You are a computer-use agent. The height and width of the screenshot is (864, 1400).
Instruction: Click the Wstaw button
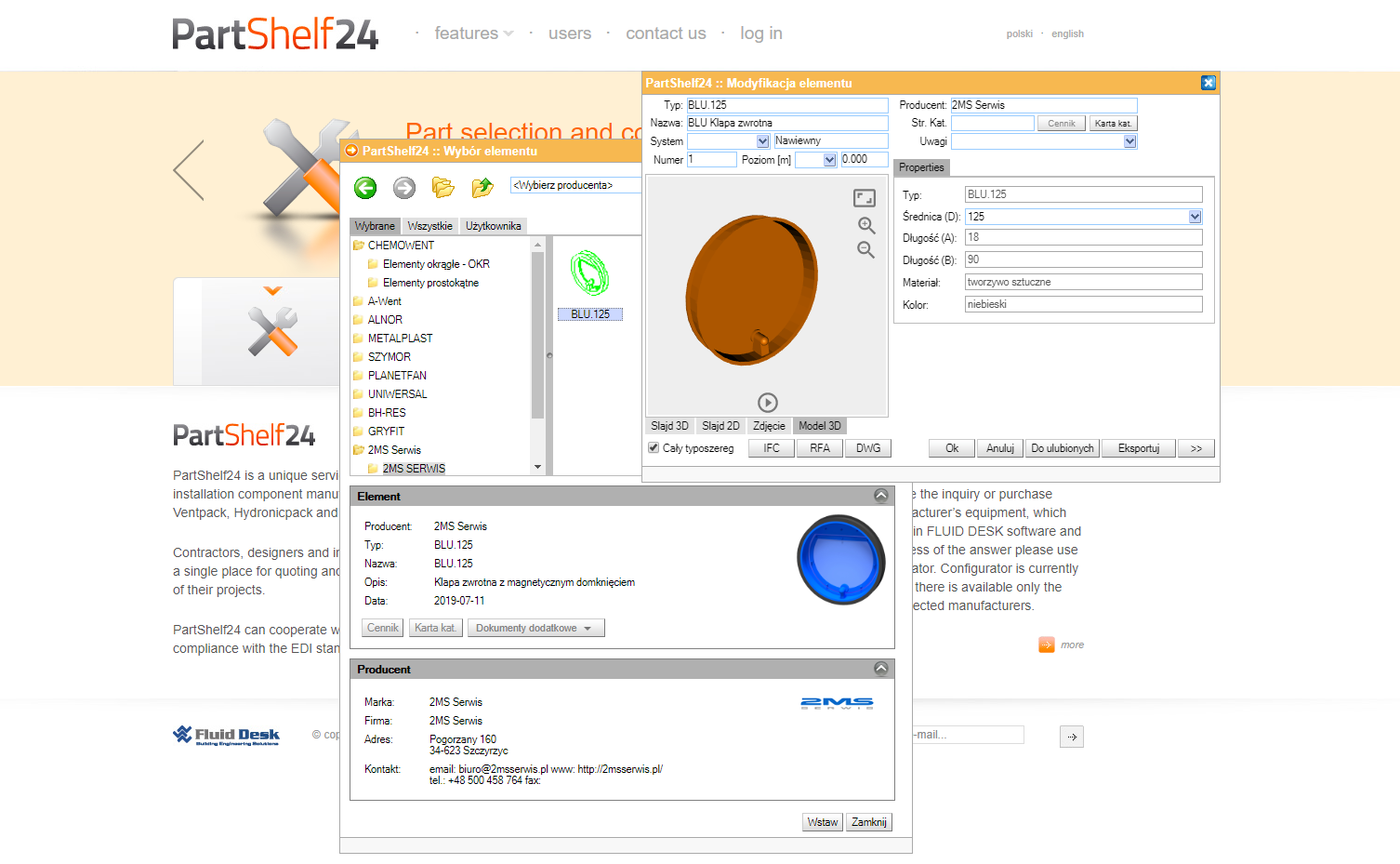(x=823, y=822)
